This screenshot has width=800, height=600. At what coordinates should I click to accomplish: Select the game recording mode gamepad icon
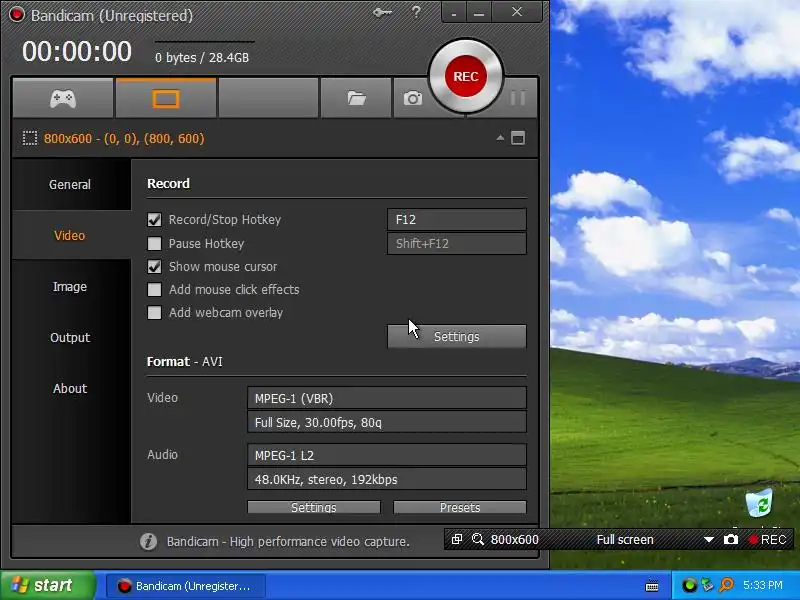pos(63,98)
